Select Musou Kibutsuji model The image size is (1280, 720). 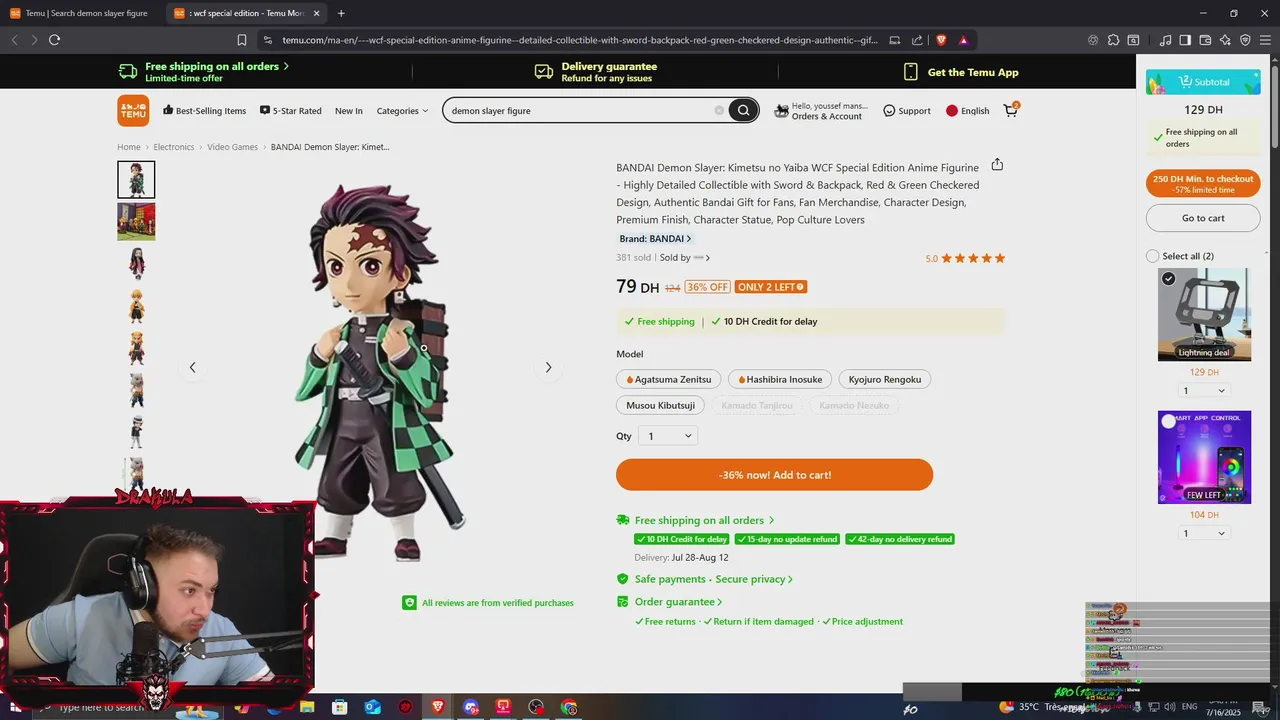click(660, 405)
